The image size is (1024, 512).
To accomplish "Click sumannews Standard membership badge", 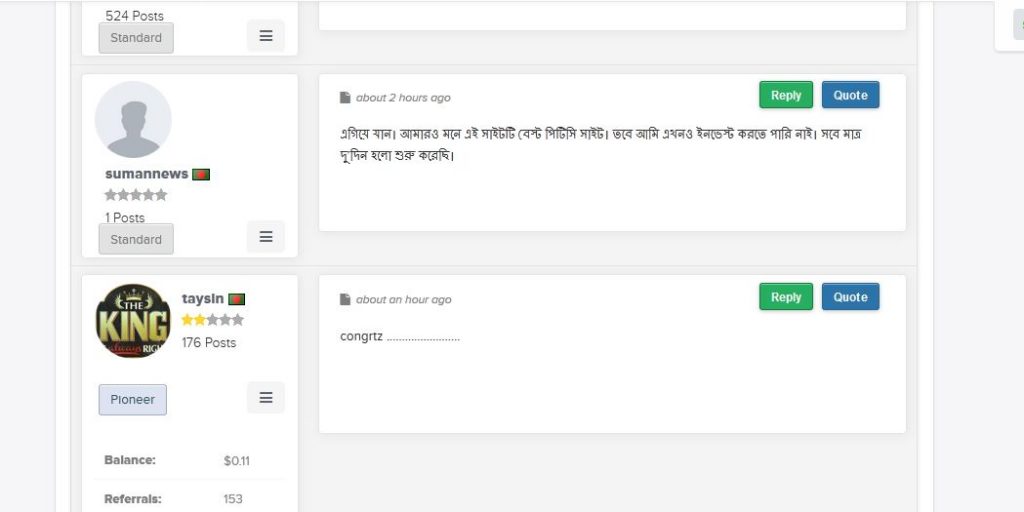I will [136, 239].
